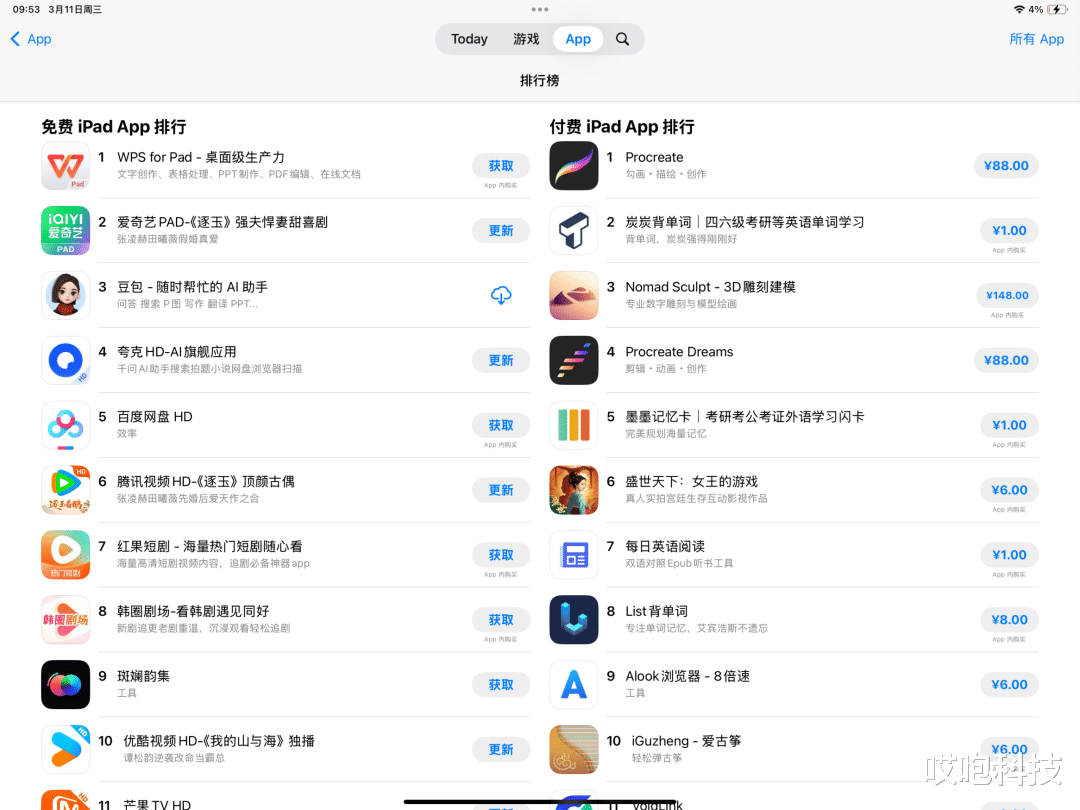Tap the search magnifier icon
Screen dimensions: 1080x810
tap(622, 39)
